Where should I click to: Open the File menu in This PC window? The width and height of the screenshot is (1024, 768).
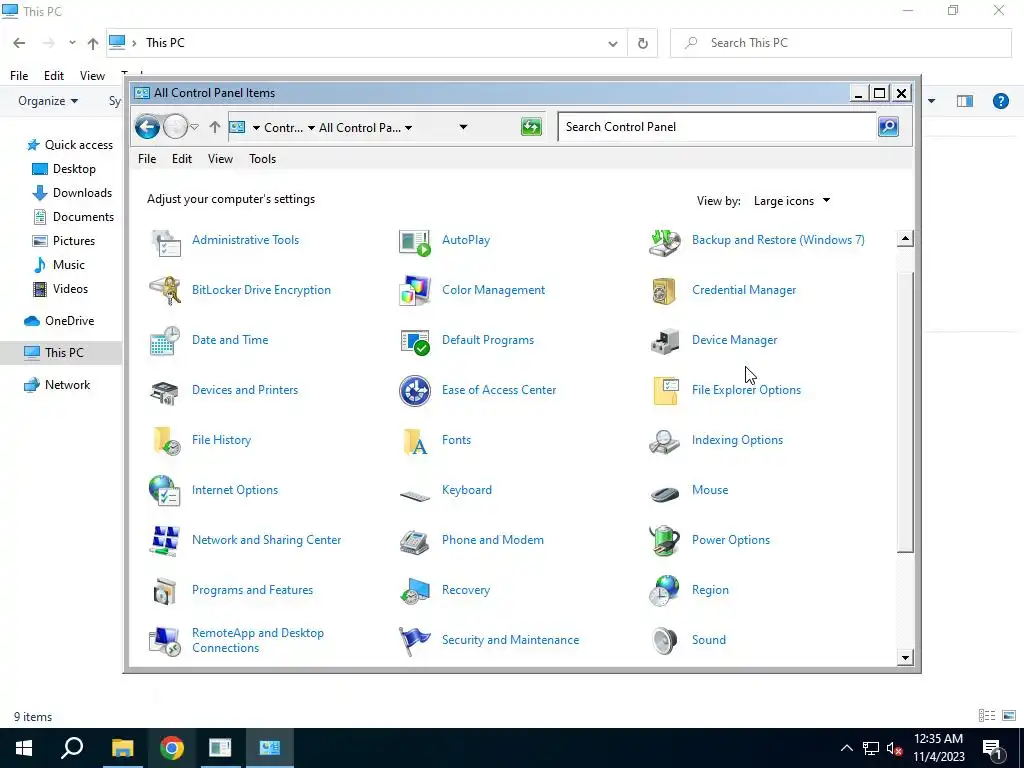19,76
